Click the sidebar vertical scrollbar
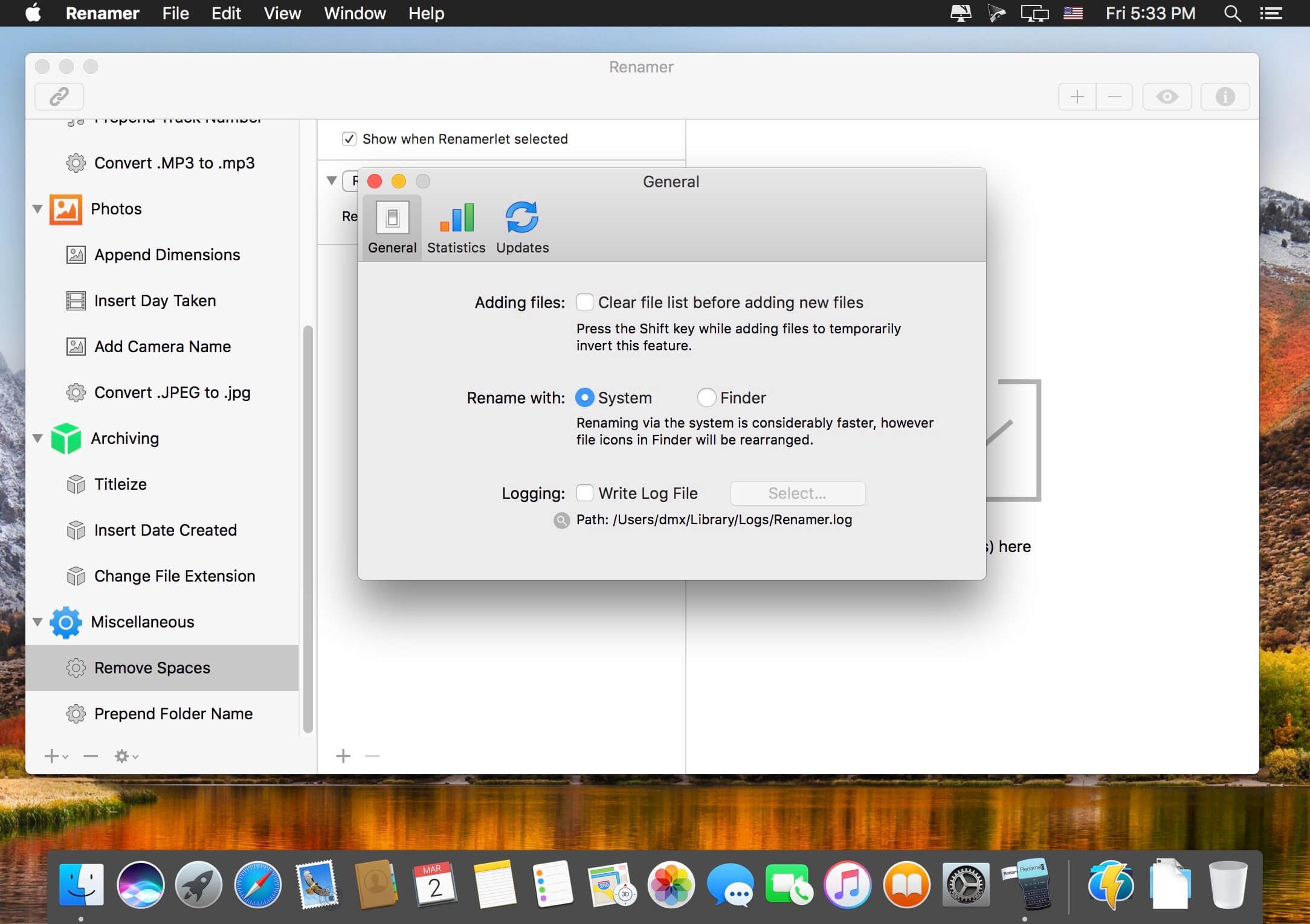1310x924 pixels. [308, 528]
